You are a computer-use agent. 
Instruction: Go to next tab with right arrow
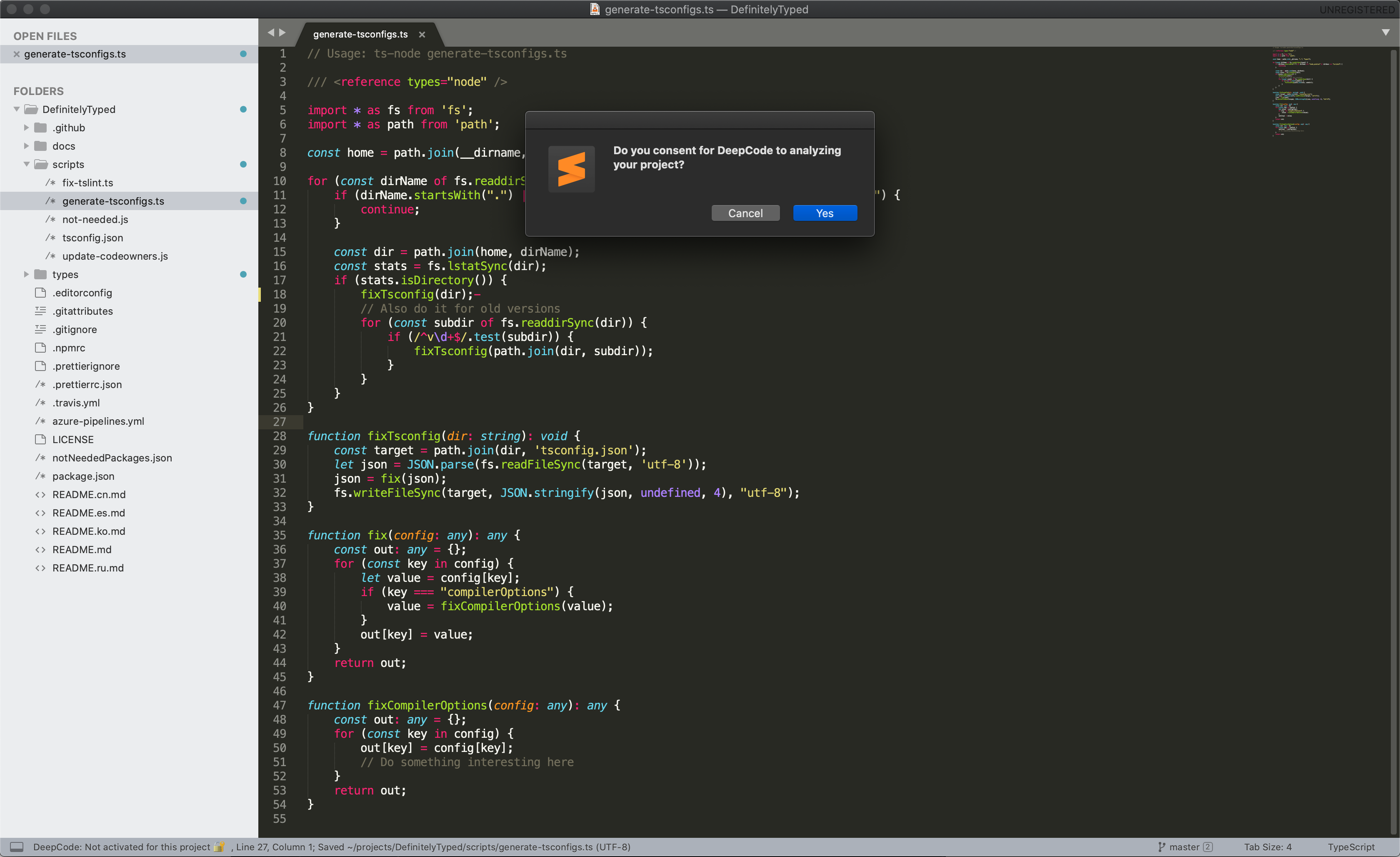coord(282,33)
